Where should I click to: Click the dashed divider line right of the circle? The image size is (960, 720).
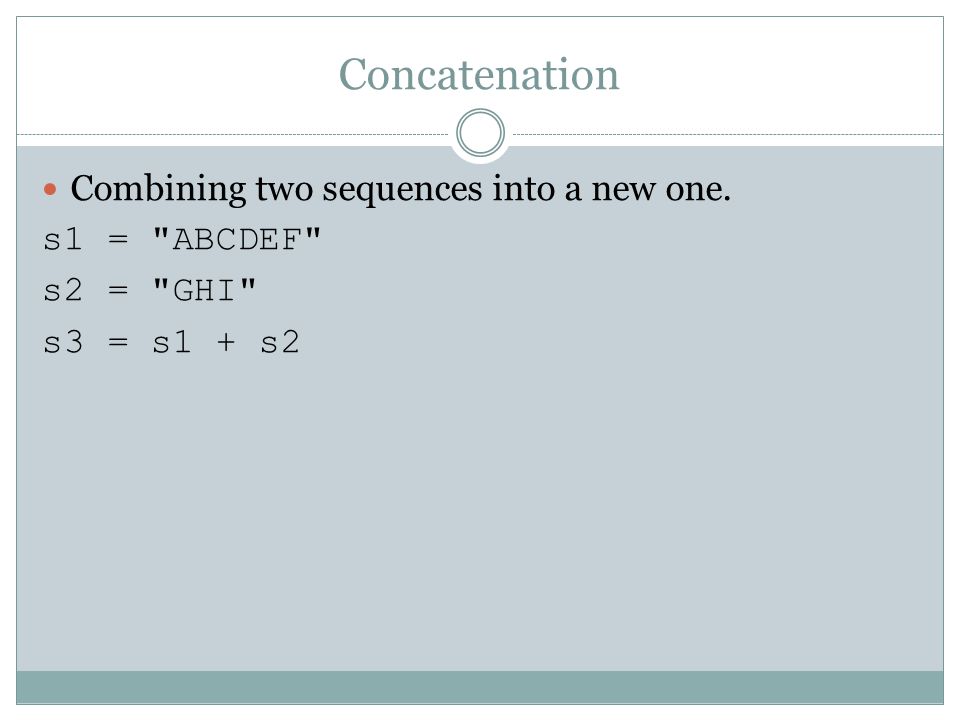725,134
